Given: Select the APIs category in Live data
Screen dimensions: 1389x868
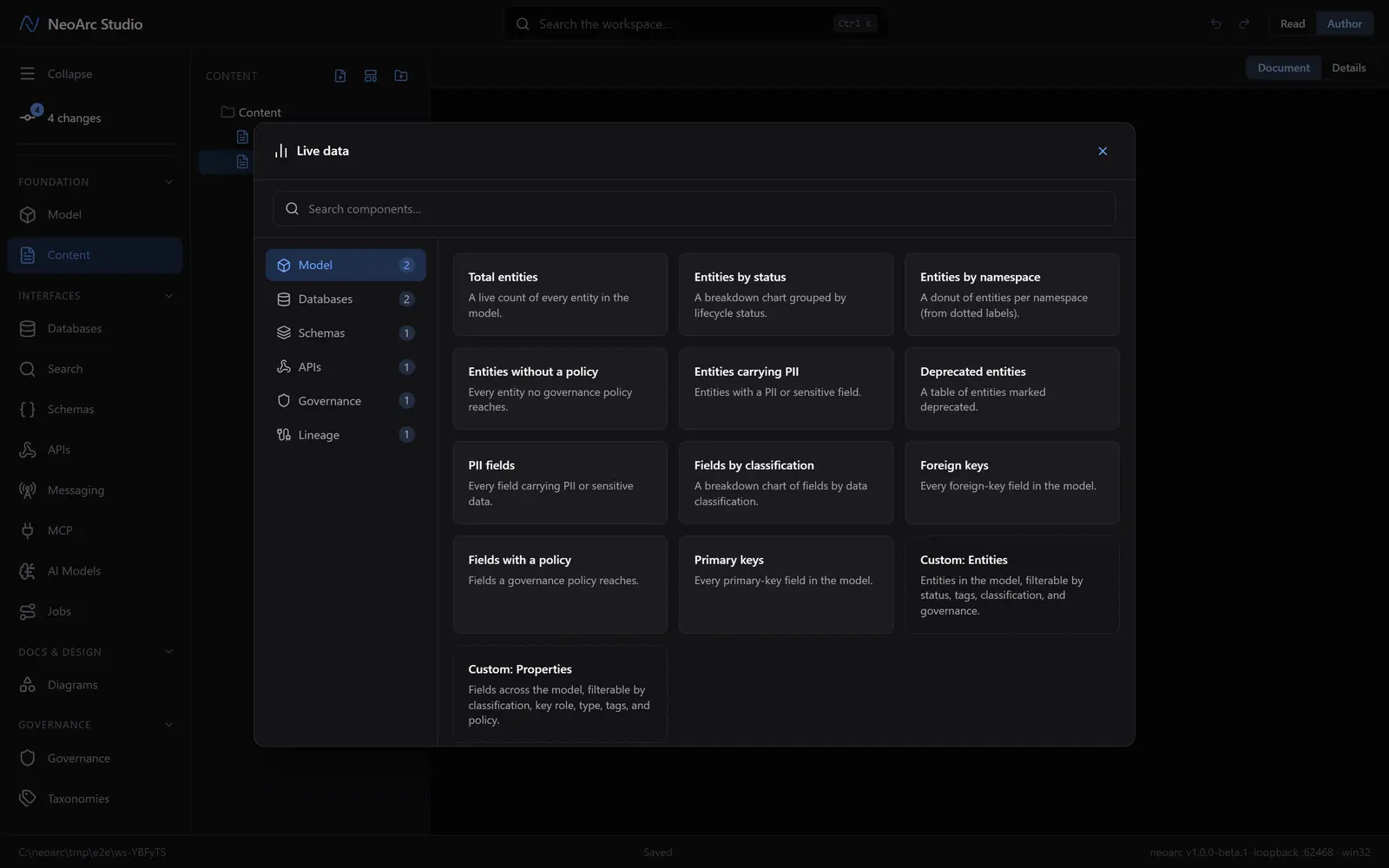Looking at the screenshot, I should [346, 367].
